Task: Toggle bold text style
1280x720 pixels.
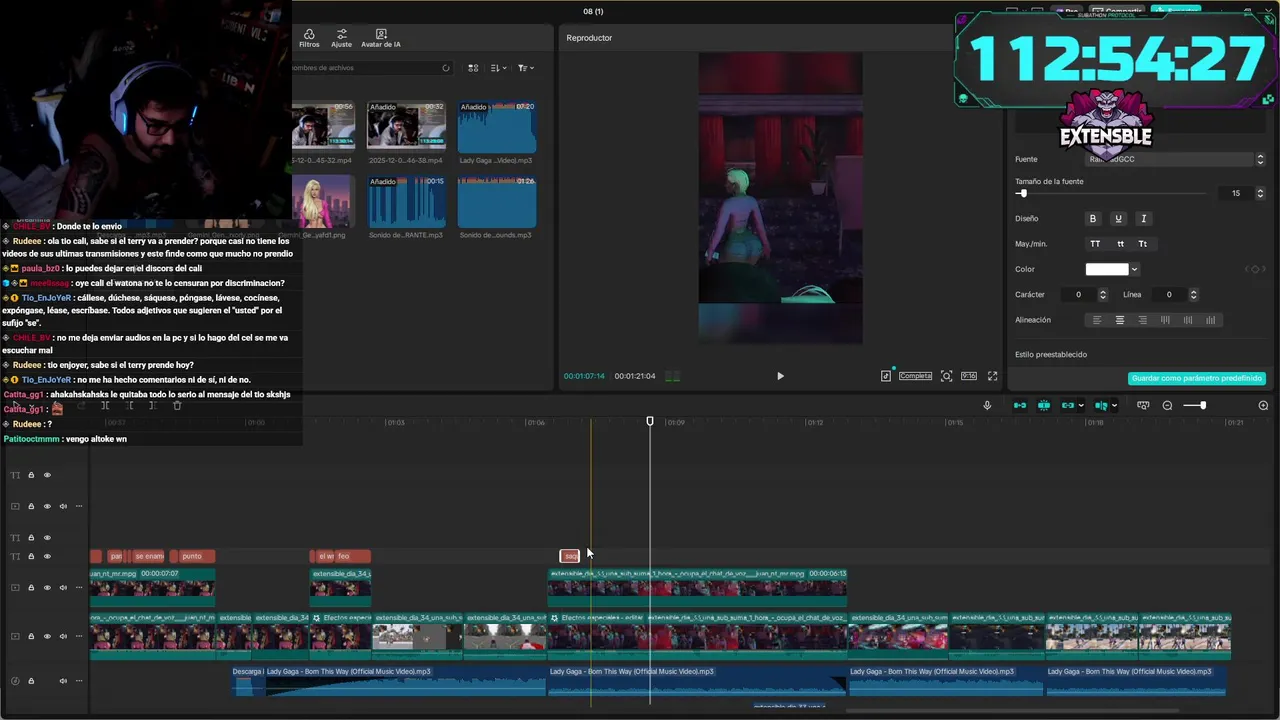Action: tap(1093, 219)
